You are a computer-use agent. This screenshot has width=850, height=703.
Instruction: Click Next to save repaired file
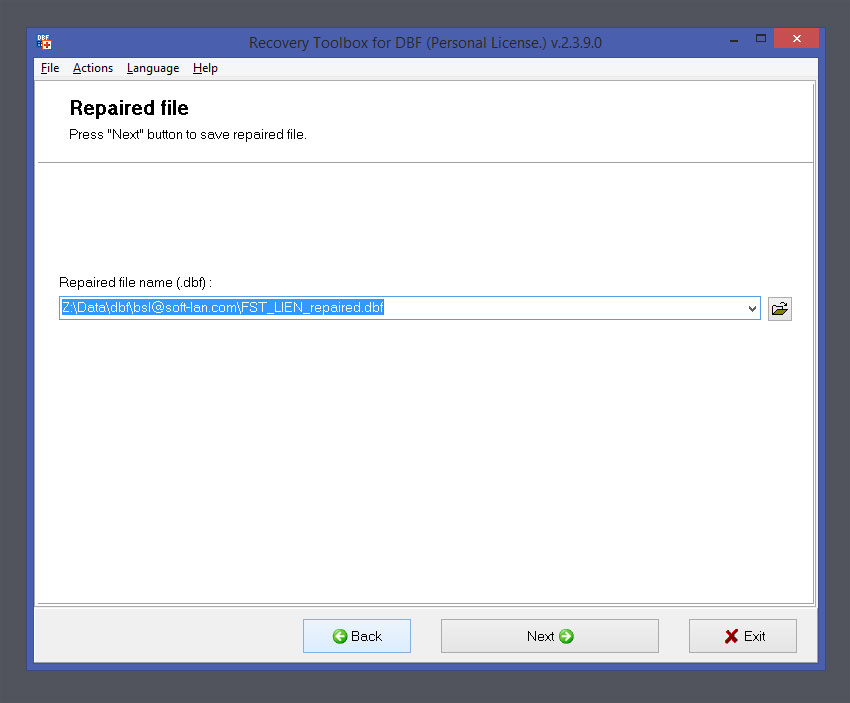(550, 636)
